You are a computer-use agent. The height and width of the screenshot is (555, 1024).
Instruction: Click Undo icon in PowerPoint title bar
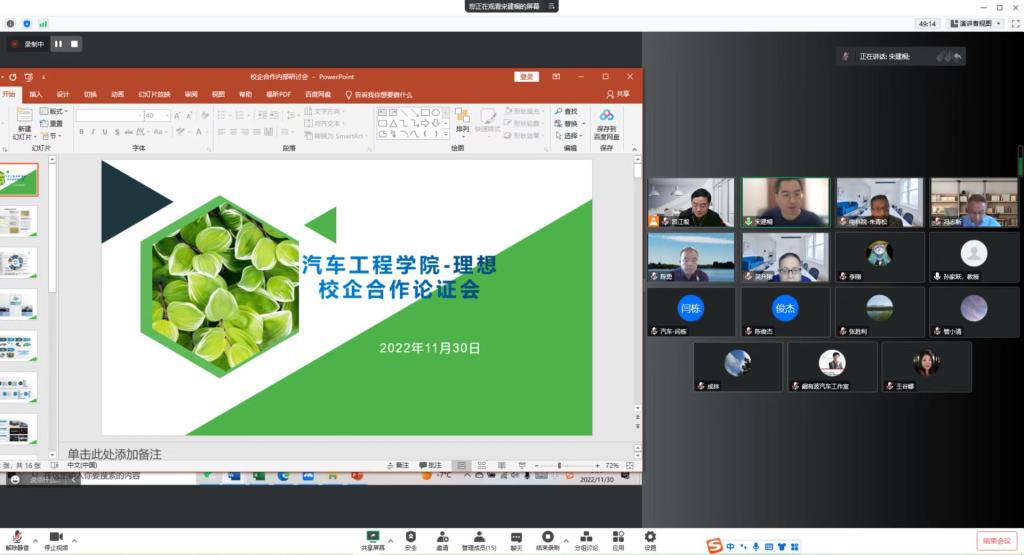(12, 76)
